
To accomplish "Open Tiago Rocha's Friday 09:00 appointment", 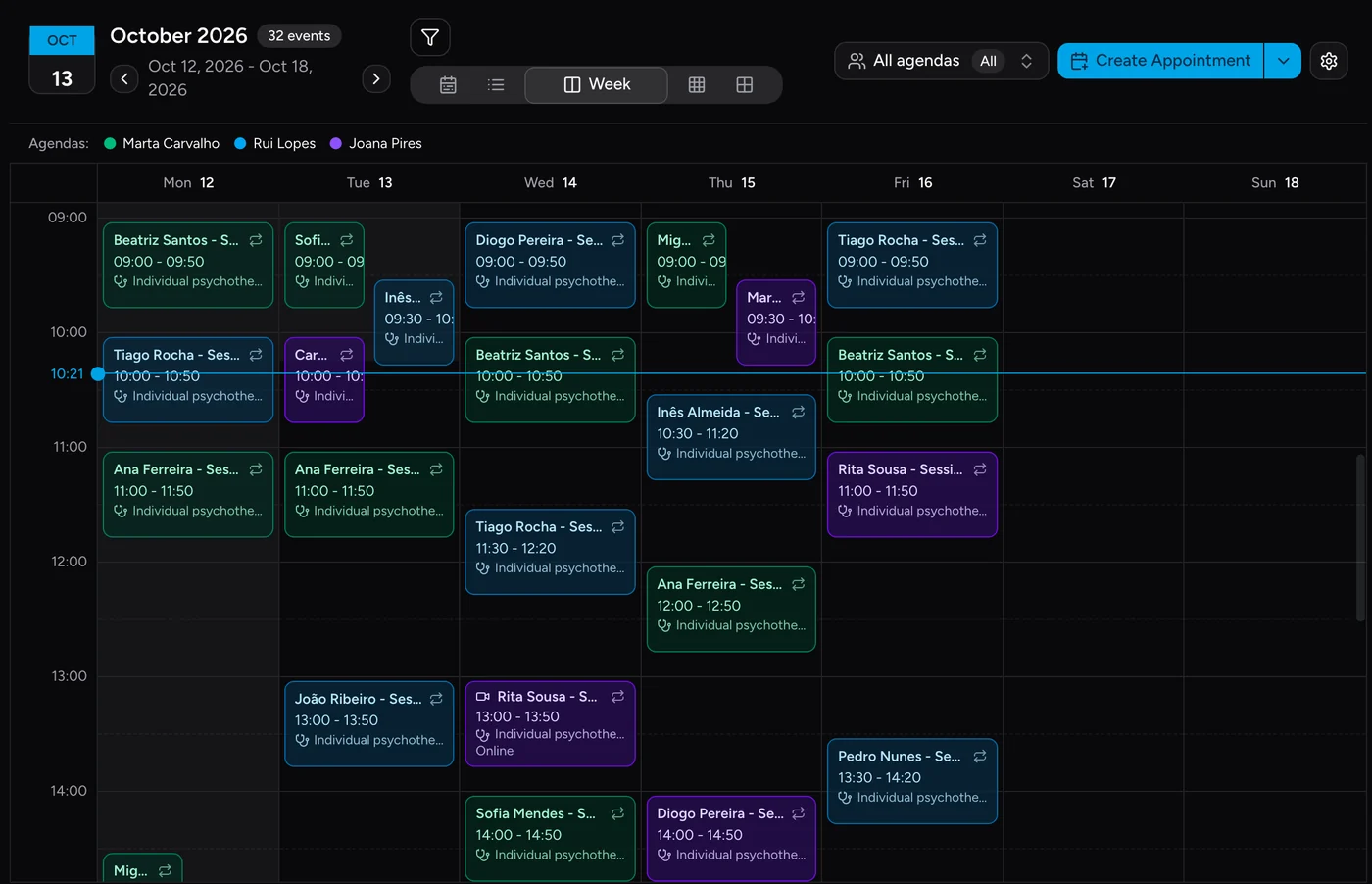I will (x=912, y=265).
